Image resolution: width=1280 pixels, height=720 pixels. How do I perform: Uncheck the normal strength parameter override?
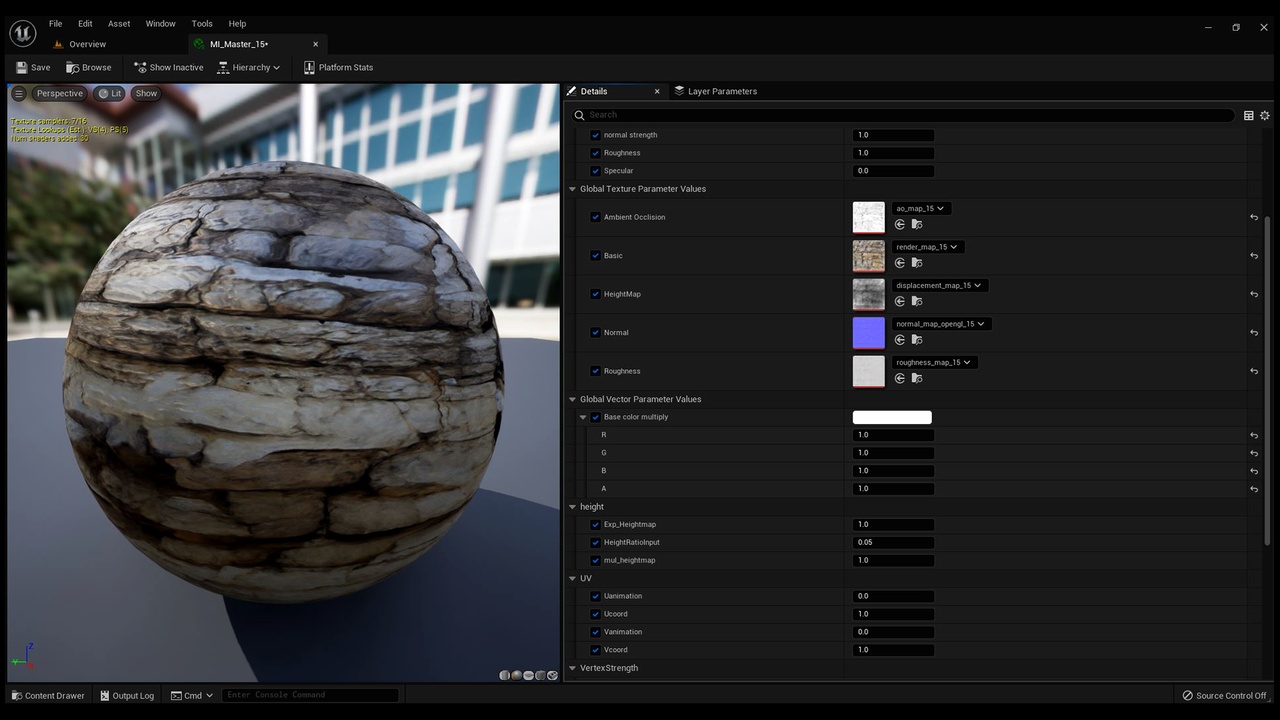click(x=595, y=135)
